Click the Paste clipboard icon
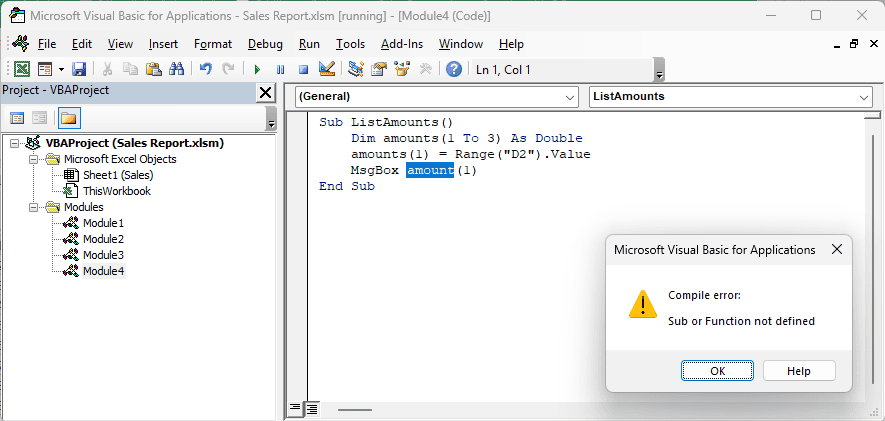Viewport: 885px width, 421px height. coord(154,69)
